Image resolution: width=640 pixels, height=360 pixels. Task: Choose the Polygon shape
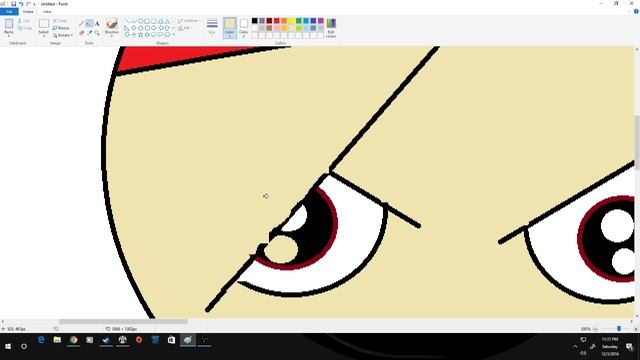click(160, 21)
